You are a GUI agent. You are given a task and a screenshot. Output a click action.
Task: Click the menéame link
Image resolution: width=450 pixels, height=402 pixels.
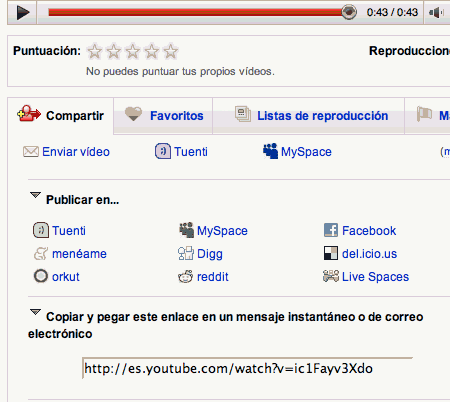(79, 254)
